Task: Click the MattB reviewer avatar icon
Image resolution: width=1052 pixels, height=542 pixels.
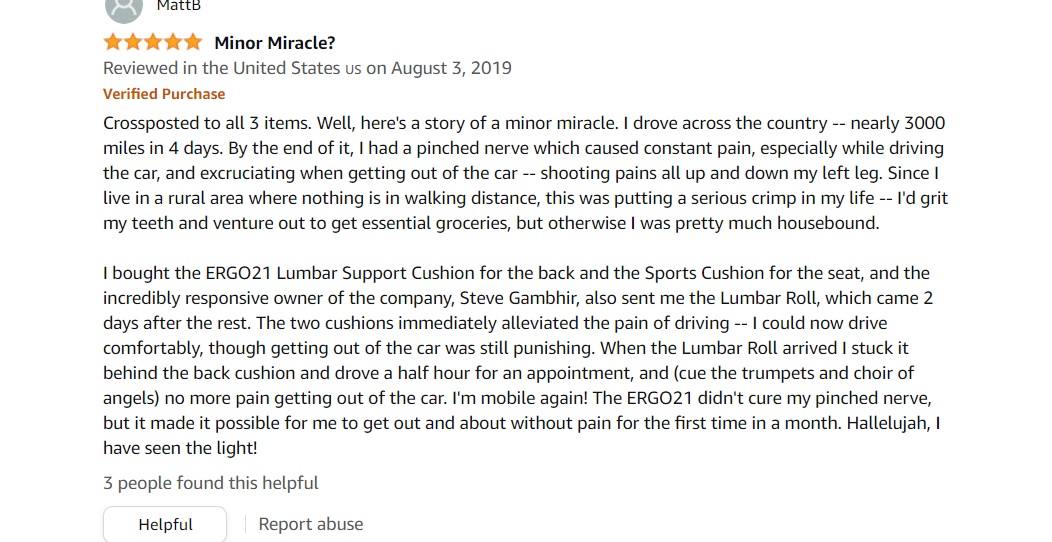Action: click(x=124, y=8)
